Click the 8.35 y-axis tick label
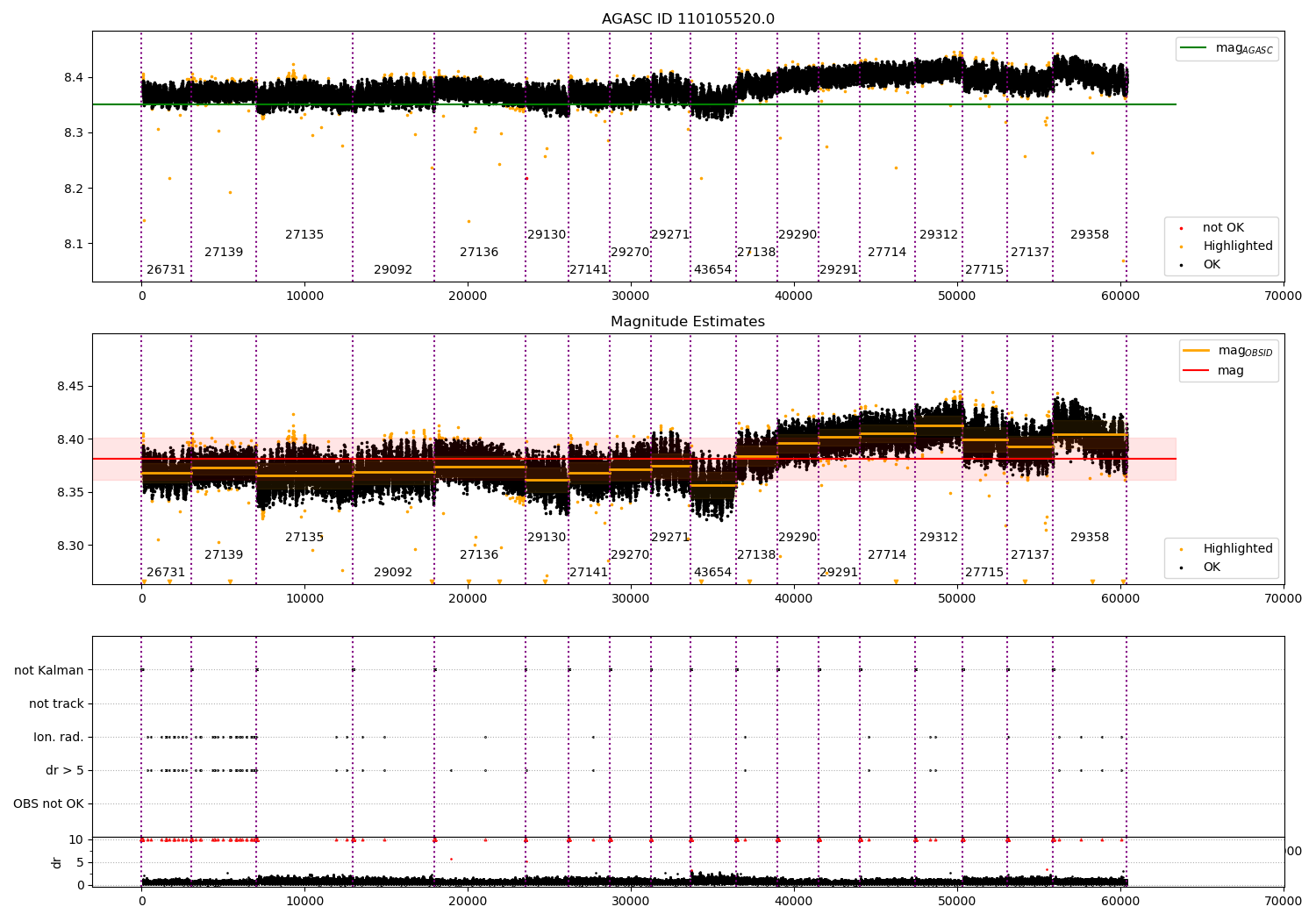 70,492
